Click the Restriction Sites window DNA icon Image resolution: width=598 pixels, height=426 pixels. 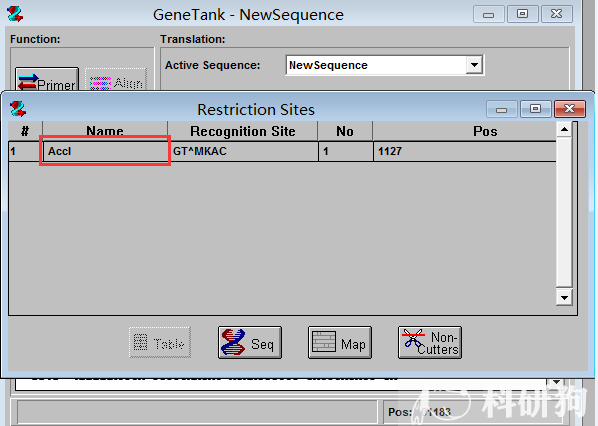click(18, 109)
